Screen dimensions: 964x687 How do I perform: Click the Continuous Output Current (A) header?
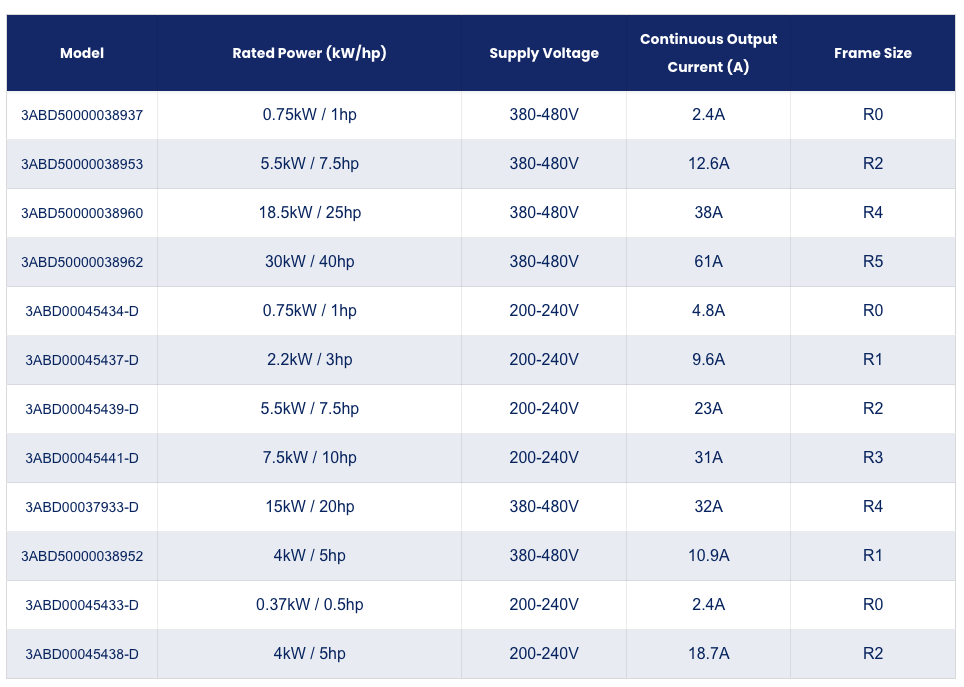pyautogui.click(x=708, y=53)
